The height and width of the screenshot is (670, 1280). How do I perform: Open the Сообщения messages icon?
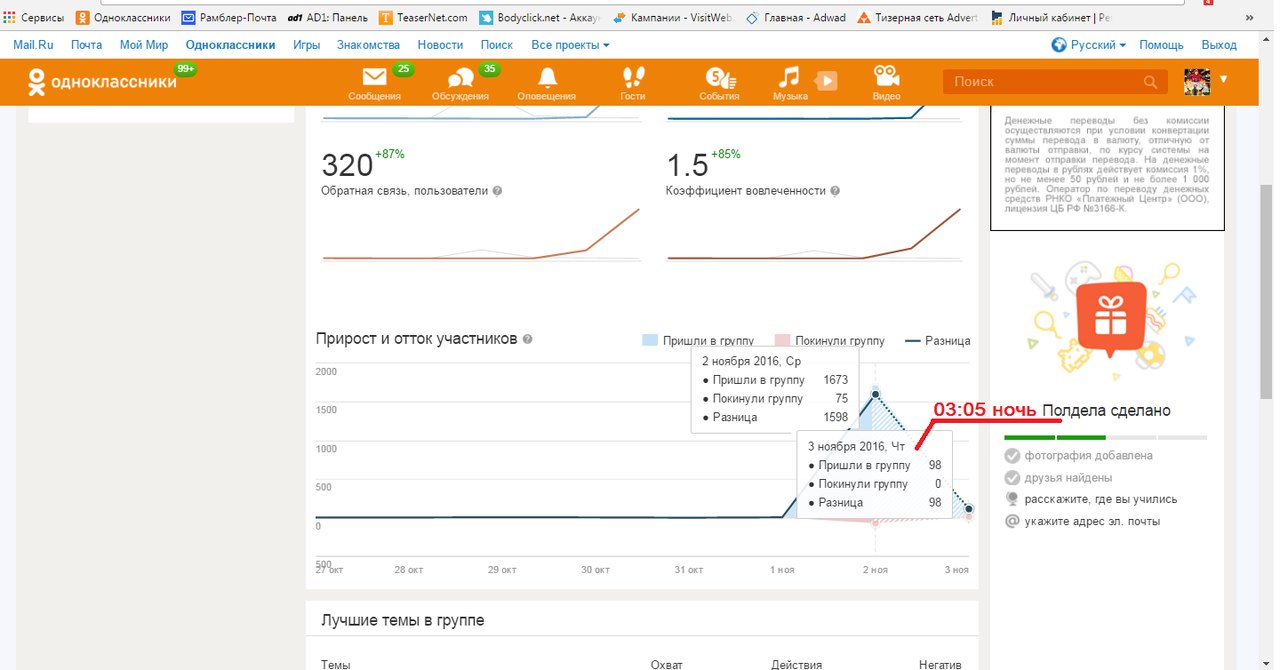pos(375,82)
